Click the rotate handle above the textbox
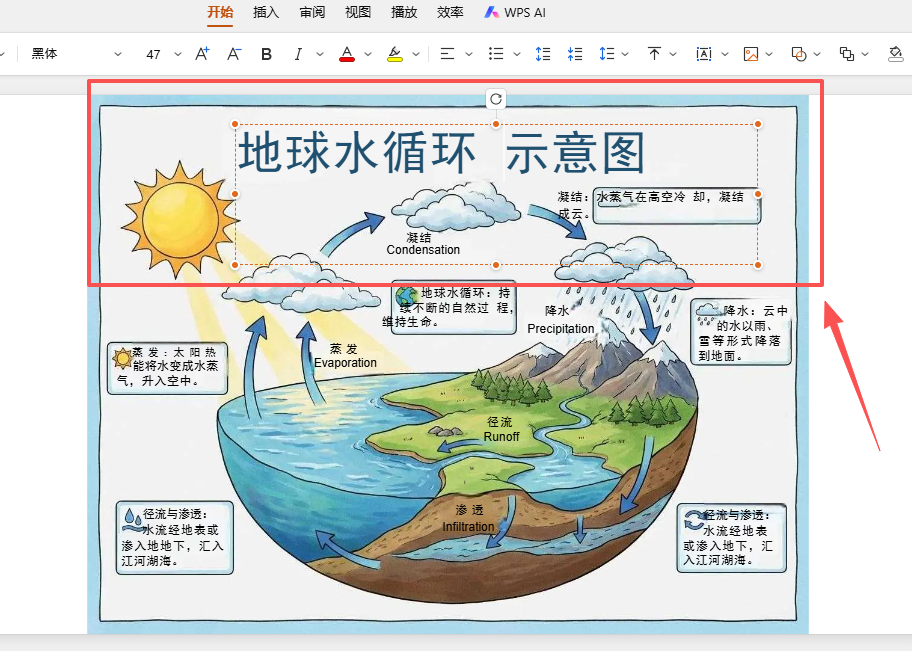Image resolution: width=912 pixels, height=651 pixels. coord(495,100)
